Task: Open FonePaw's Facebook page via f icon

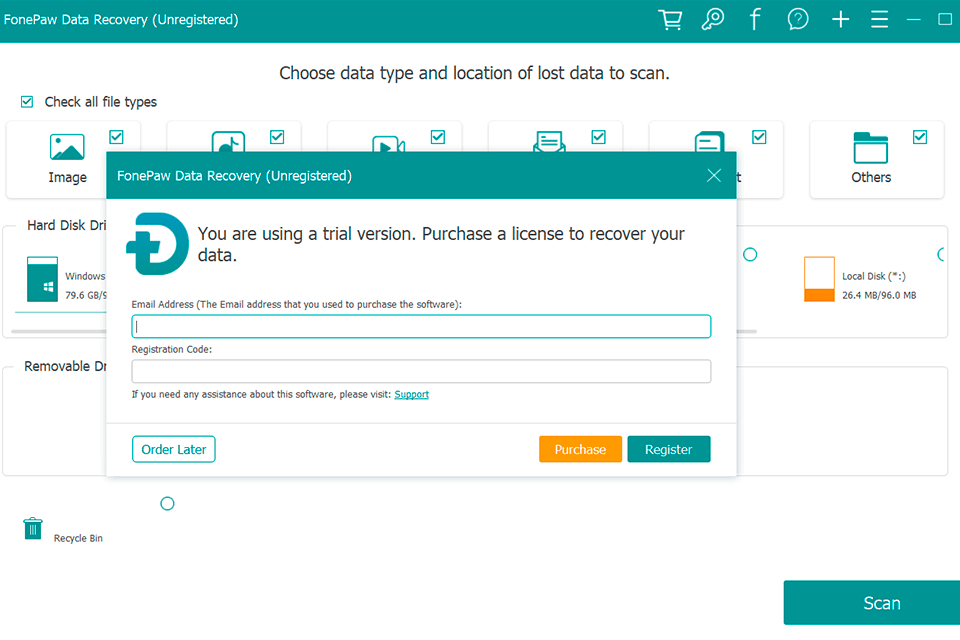Action: click(755, 19)
